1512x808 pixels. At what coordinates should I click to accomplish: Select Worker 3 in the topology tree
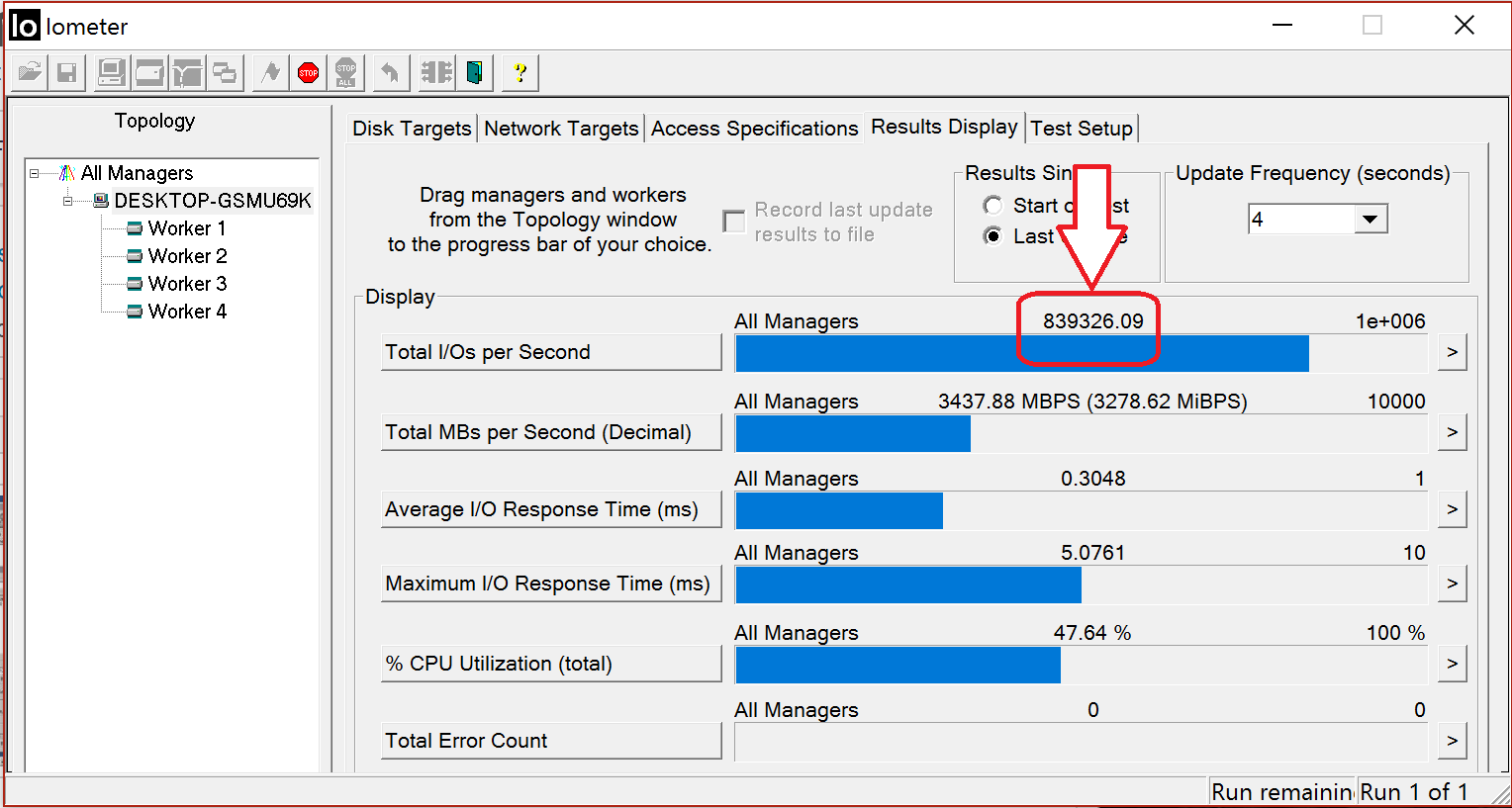[x=187, y=284]
